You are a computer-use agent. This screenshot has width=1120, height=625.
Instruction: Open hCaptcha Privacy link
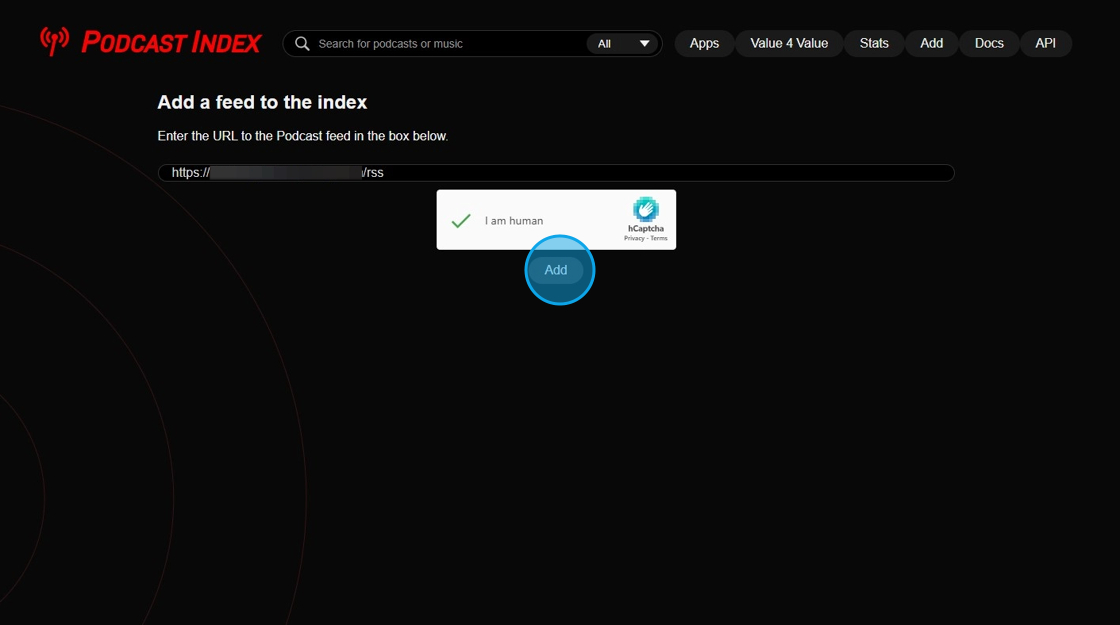(634, 239)
